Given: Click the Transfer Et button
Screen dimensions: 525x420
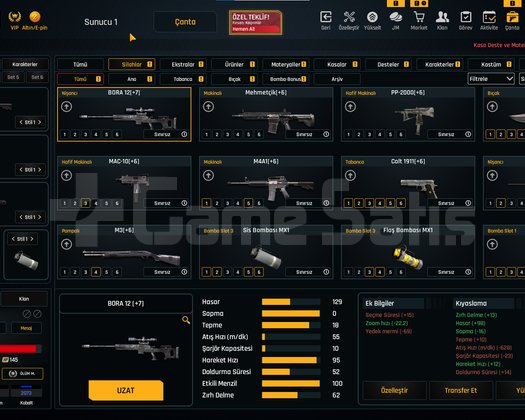Looking at the screenshot, I should pos(461,391).
